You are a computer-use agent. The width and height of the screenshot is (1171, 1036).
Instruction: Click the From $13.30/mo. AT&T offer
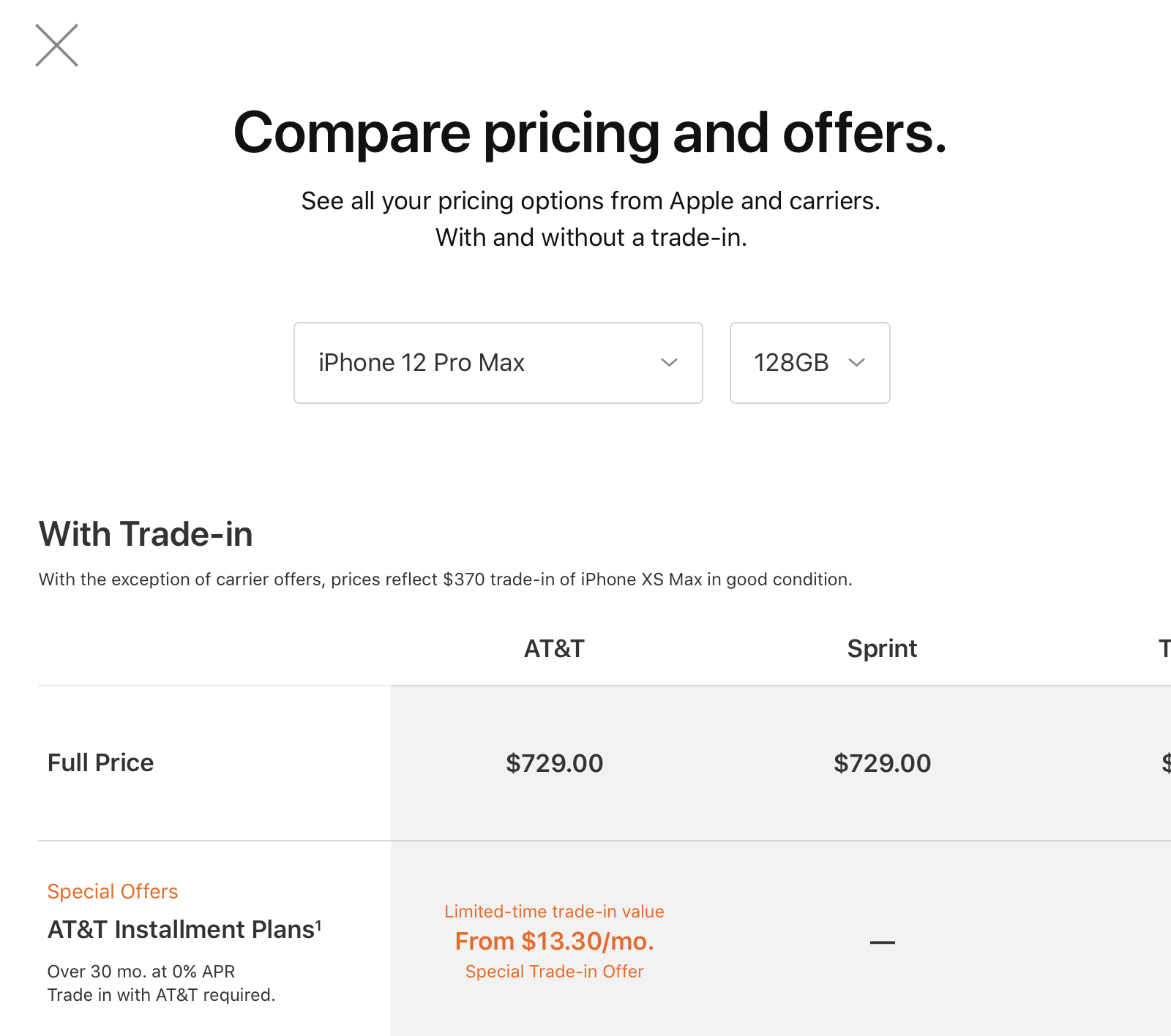pyautogui.click(x=554, y=941)
